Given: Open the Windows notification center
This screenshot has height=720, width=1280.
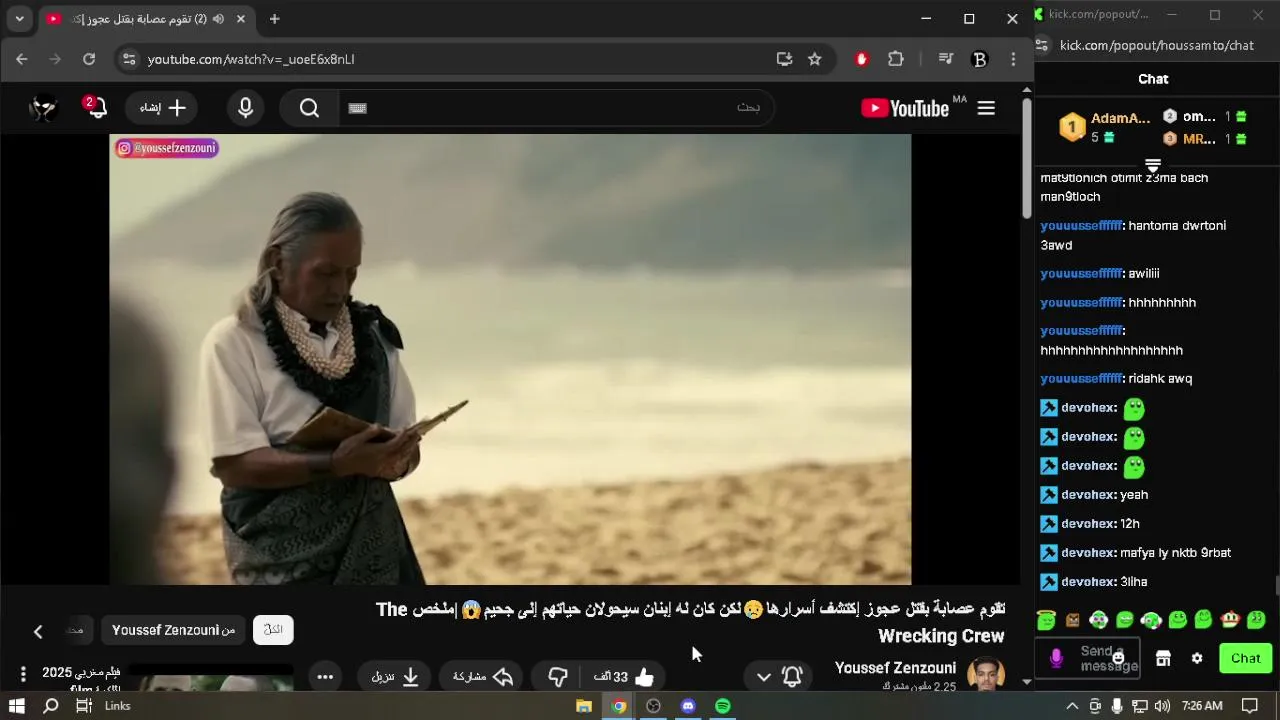Looking at the screenshot, I should pos(1249,706).
